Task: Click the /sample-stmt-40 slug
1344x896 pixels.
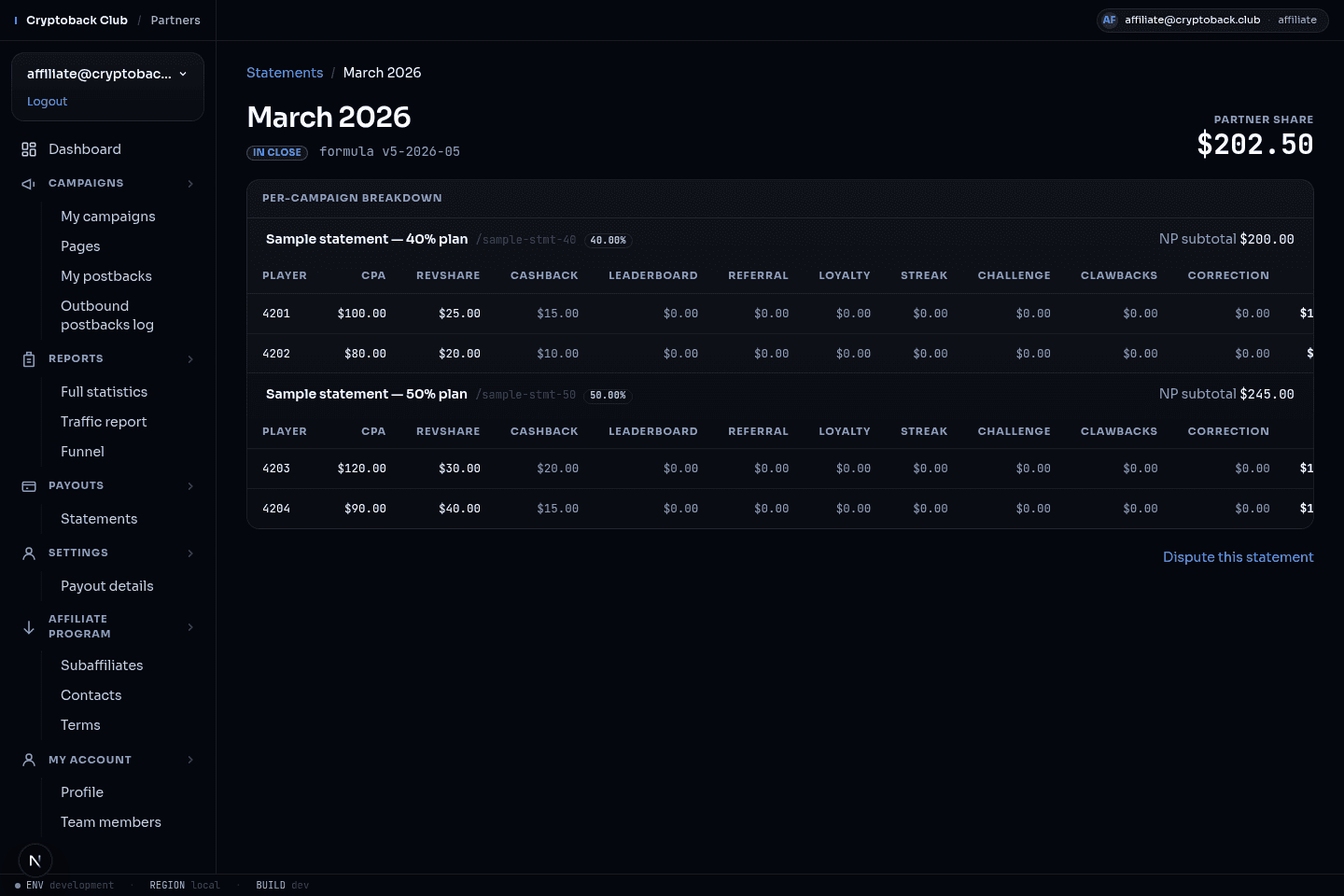Action: click(526, 240)
